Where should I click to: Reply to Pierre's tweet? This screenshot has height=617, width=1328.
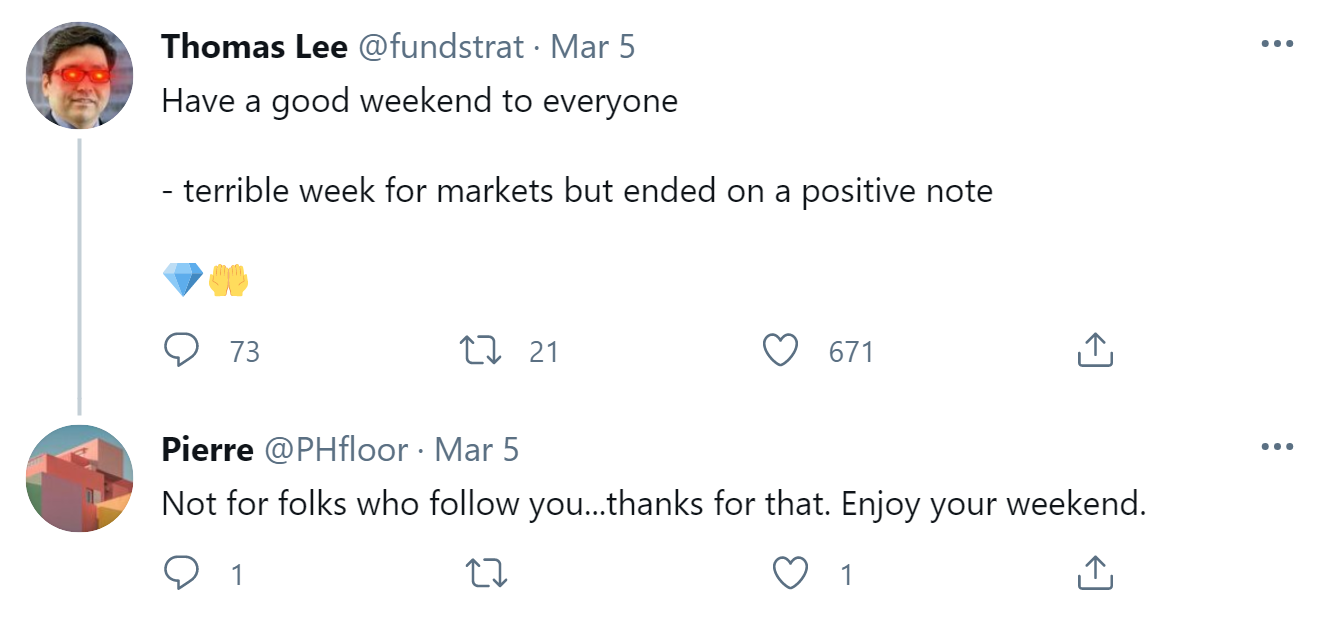[x=181, y=574]
